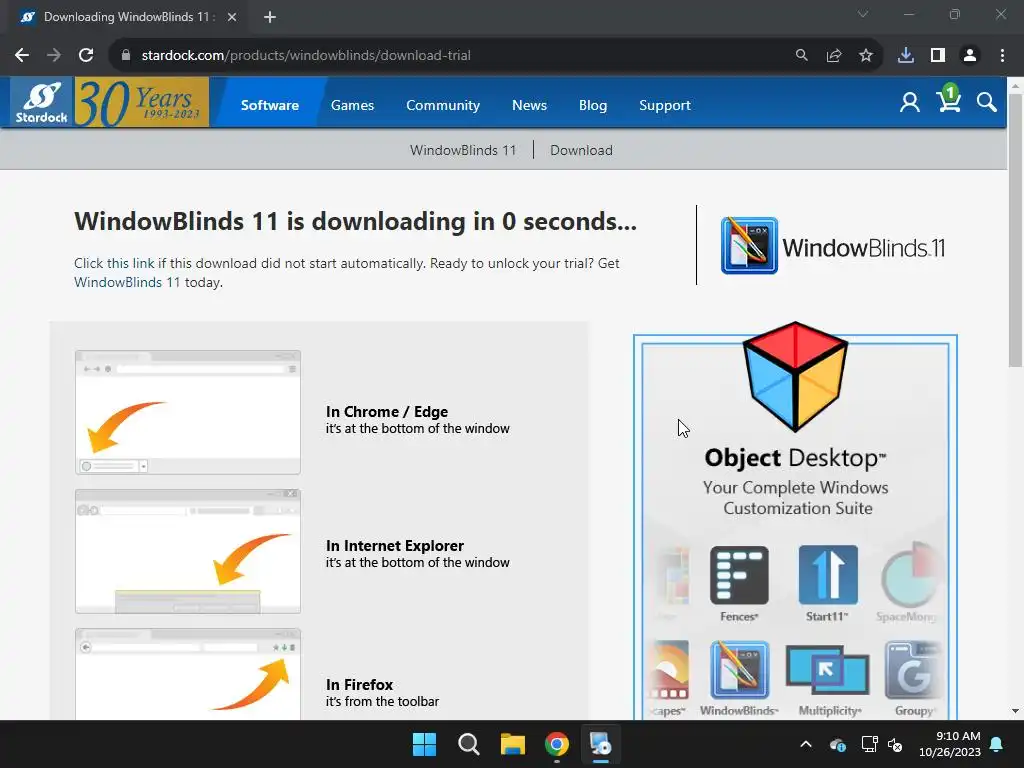Open tab search chevron in title bar
Viewport: 1024px width, 768px height.
coord(863,14)
